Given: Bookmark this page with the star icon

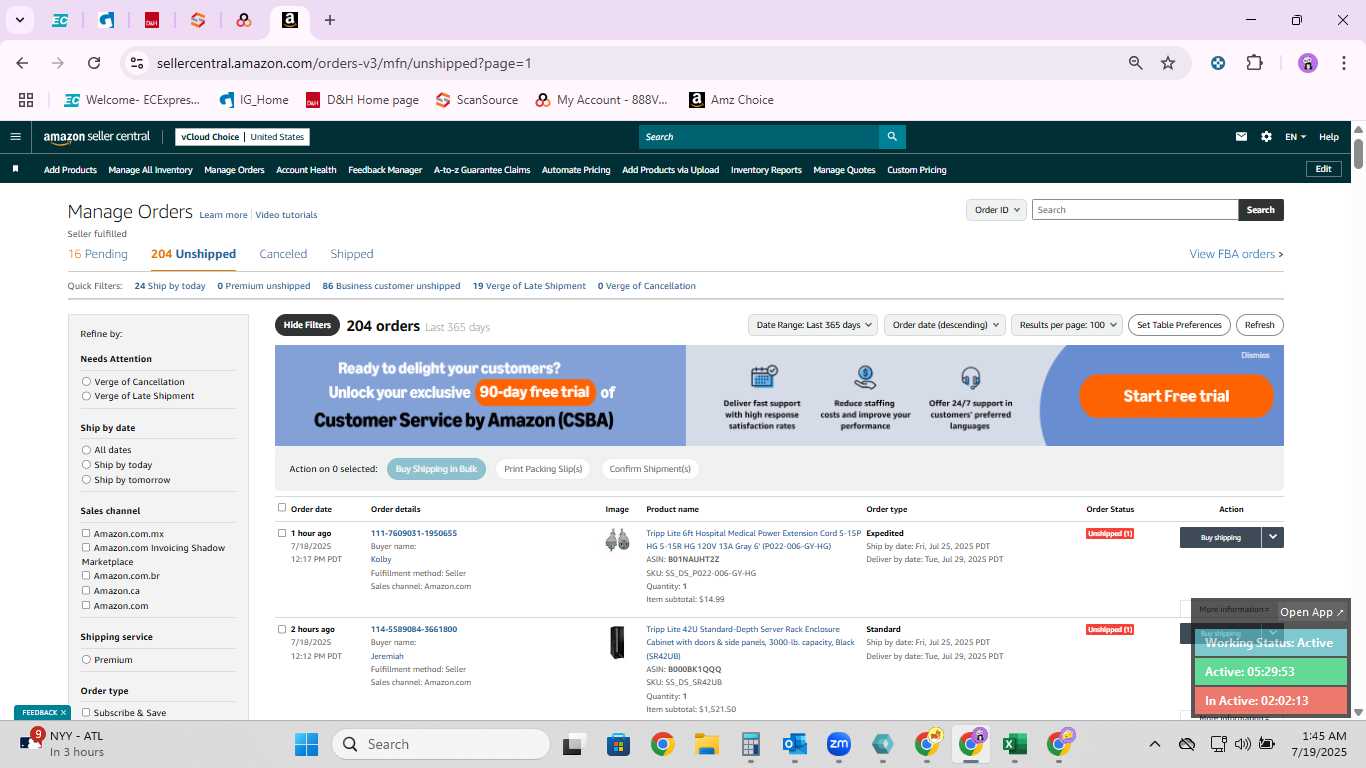Looking at the screenshot, I should point(1168,63).
